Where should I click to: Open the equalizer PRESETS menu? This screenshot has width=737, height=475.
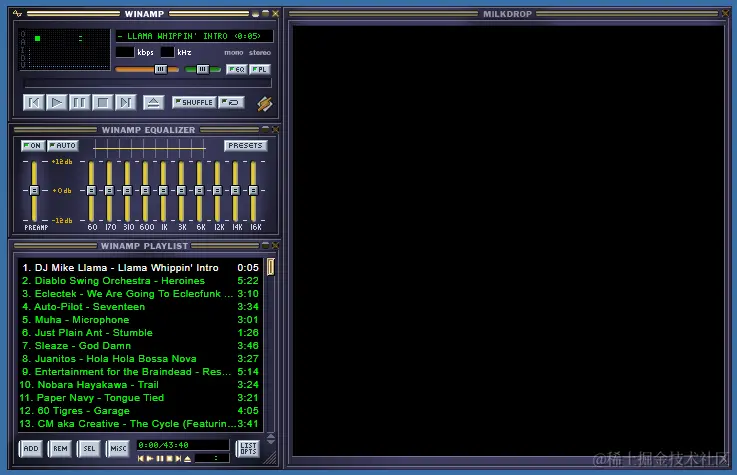[245, 146]
